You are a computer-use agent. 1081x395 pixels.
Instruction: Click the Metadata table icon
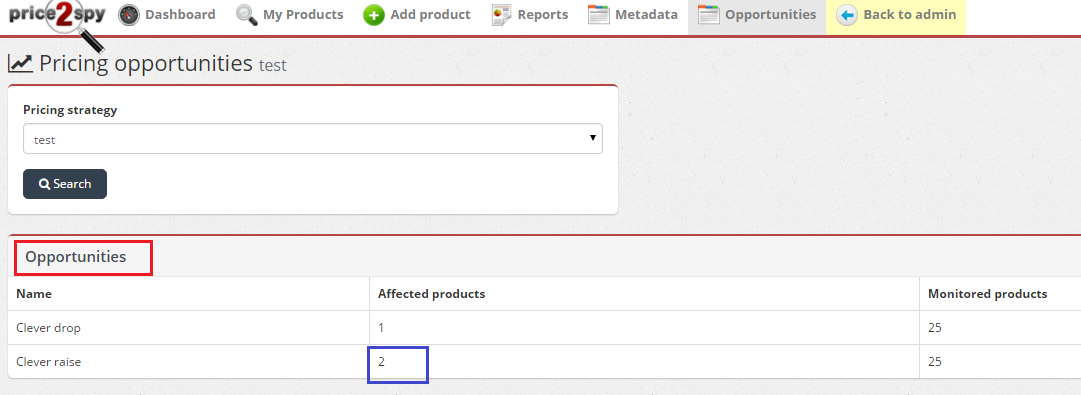click(x=598, y=14)
